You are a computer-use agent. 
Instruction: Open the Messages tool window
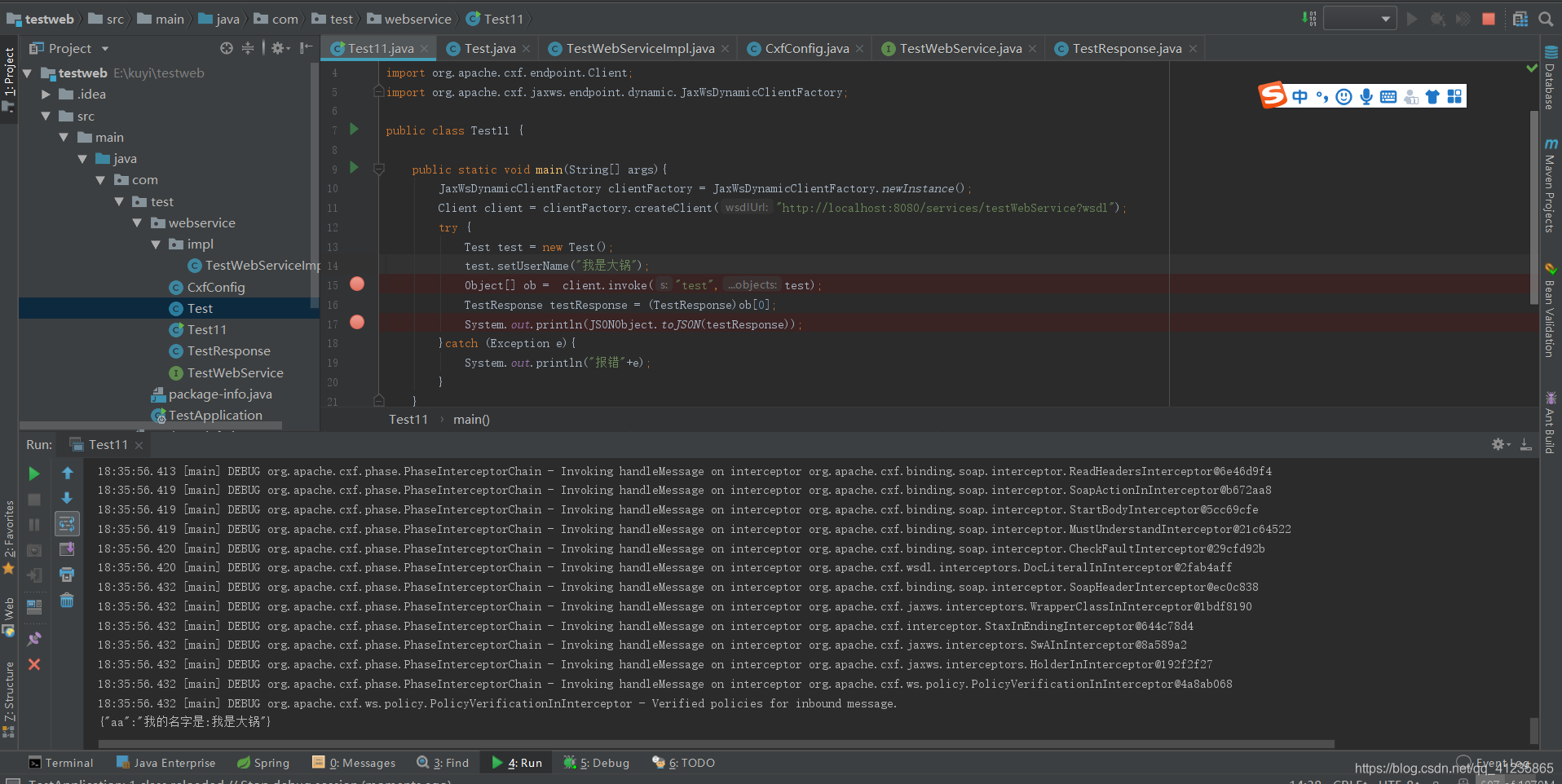coord(354,763)
